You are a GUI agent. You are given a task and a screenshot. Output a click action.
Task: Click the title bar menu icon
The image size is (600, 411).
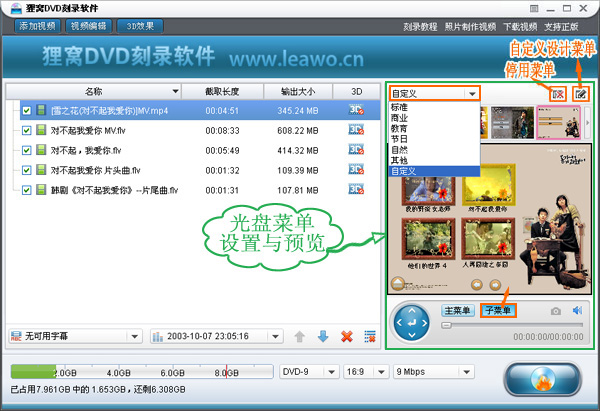click(534, 8)
